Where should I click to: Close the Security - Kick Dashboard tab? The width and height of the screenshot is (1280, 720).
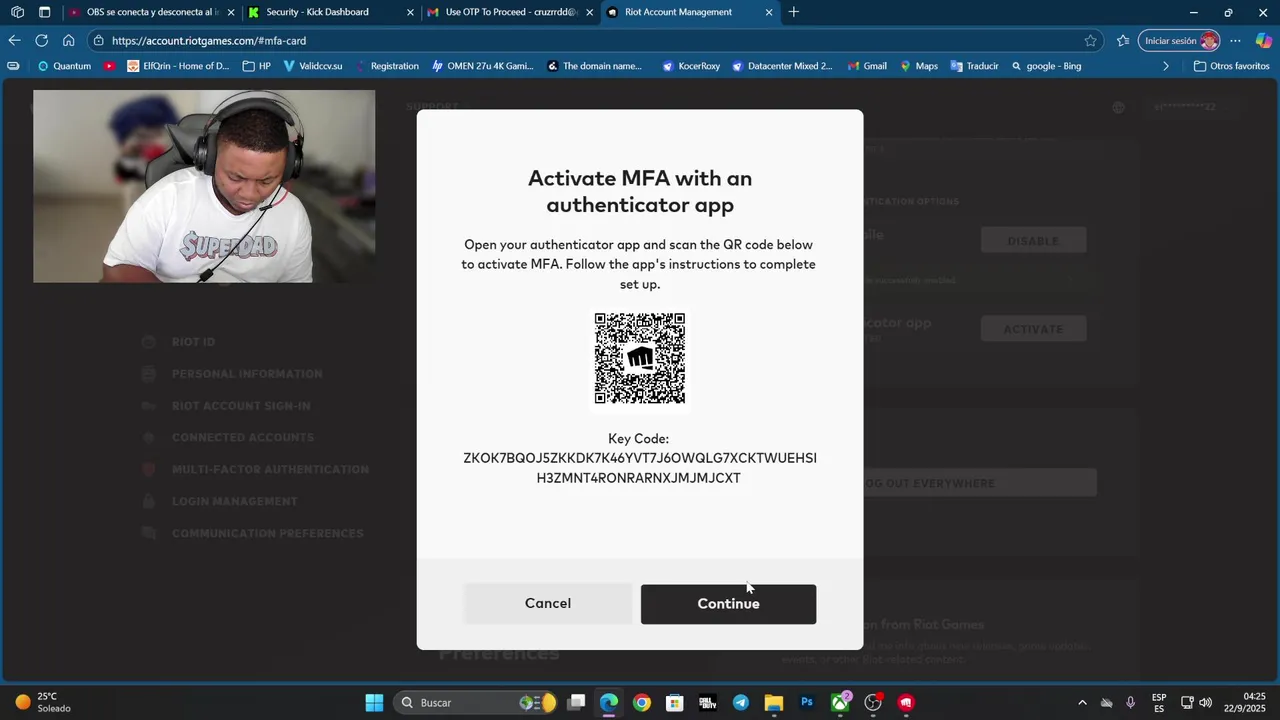(x=410, y=12)
